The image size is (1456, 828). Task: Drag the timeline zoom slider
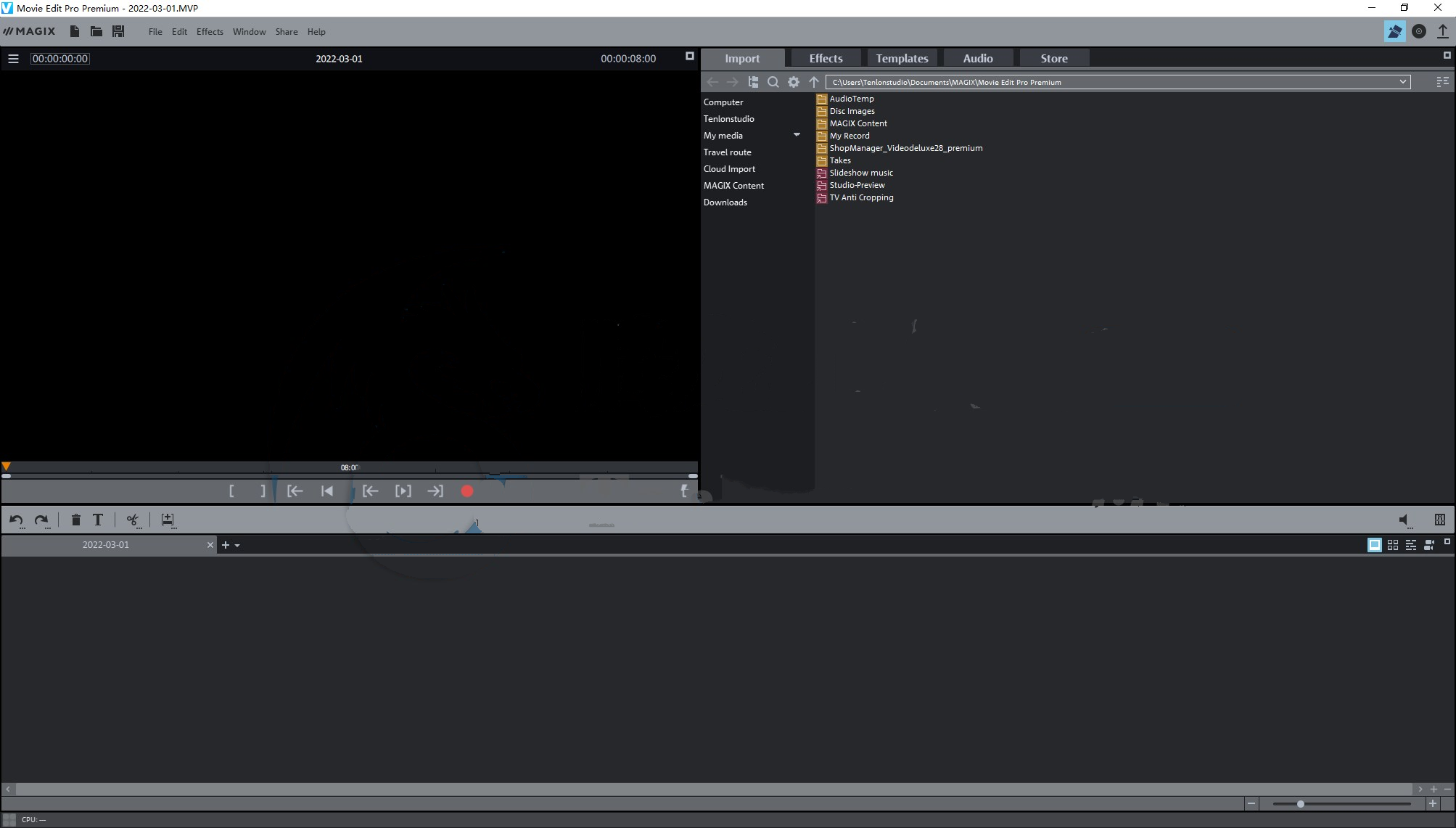pos(1299,804)
